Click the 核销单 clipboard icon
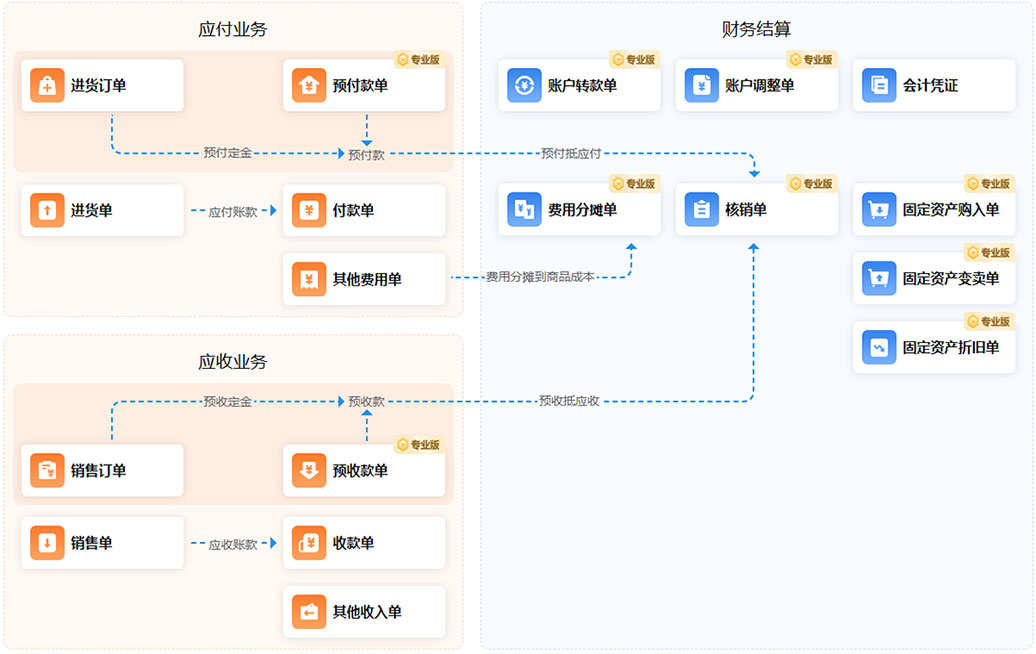Screen dimensions: 1036x654 point(701,209)
